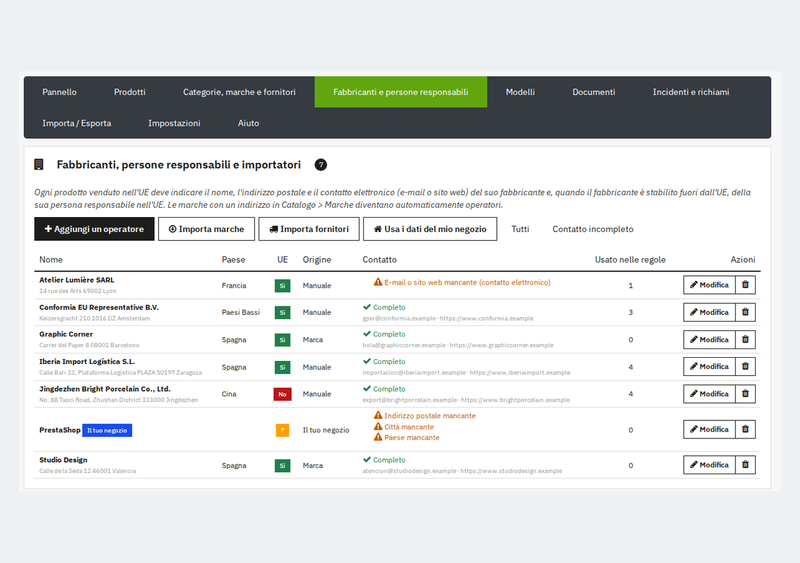
Task: Click warning icon next to Indirizzo postale mancante
Action: point(378,415)
